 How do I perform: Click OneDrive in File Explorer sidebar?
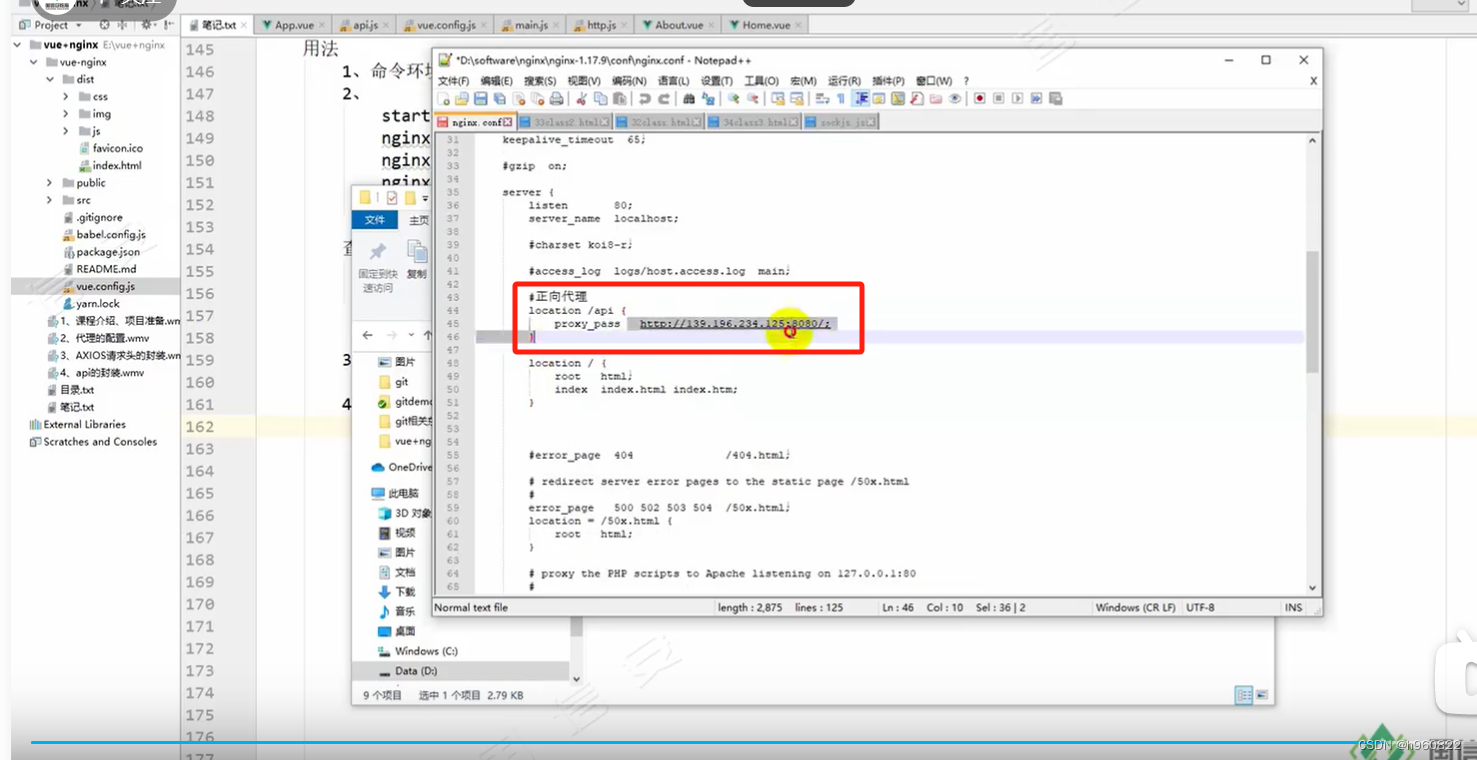(402, 467)
